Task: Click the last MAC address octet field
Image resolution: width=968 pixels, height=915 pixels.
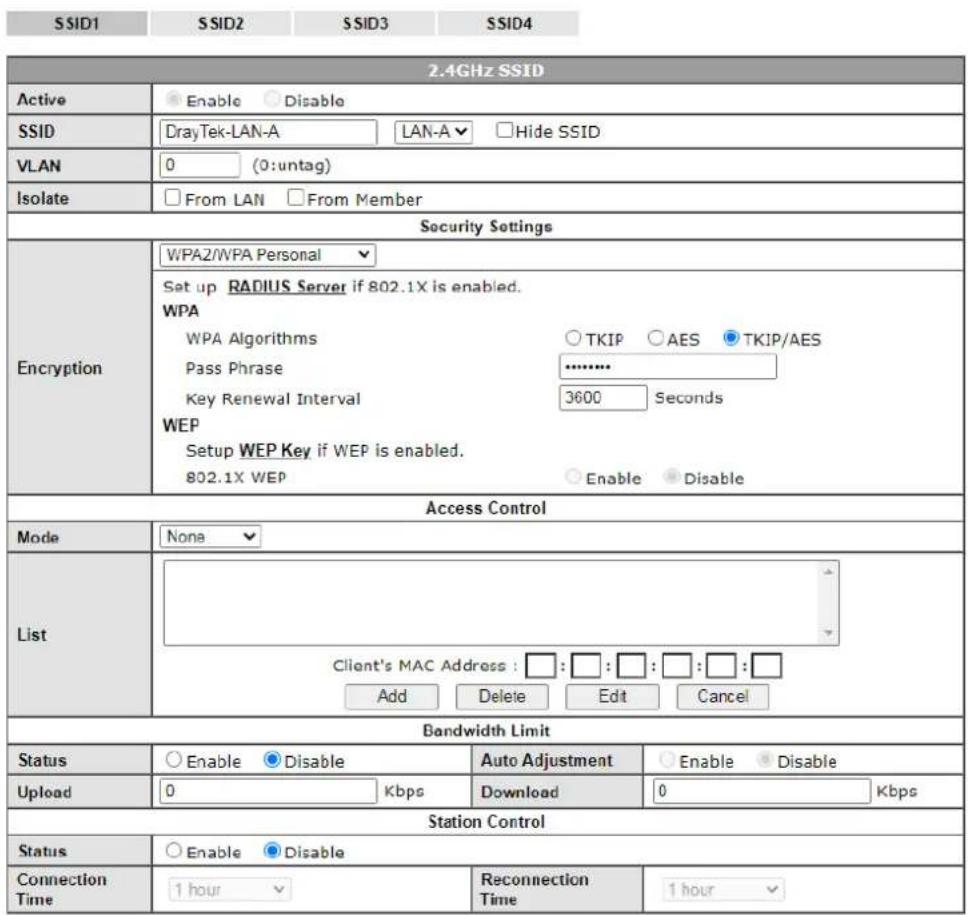Action: pos(767,666)
